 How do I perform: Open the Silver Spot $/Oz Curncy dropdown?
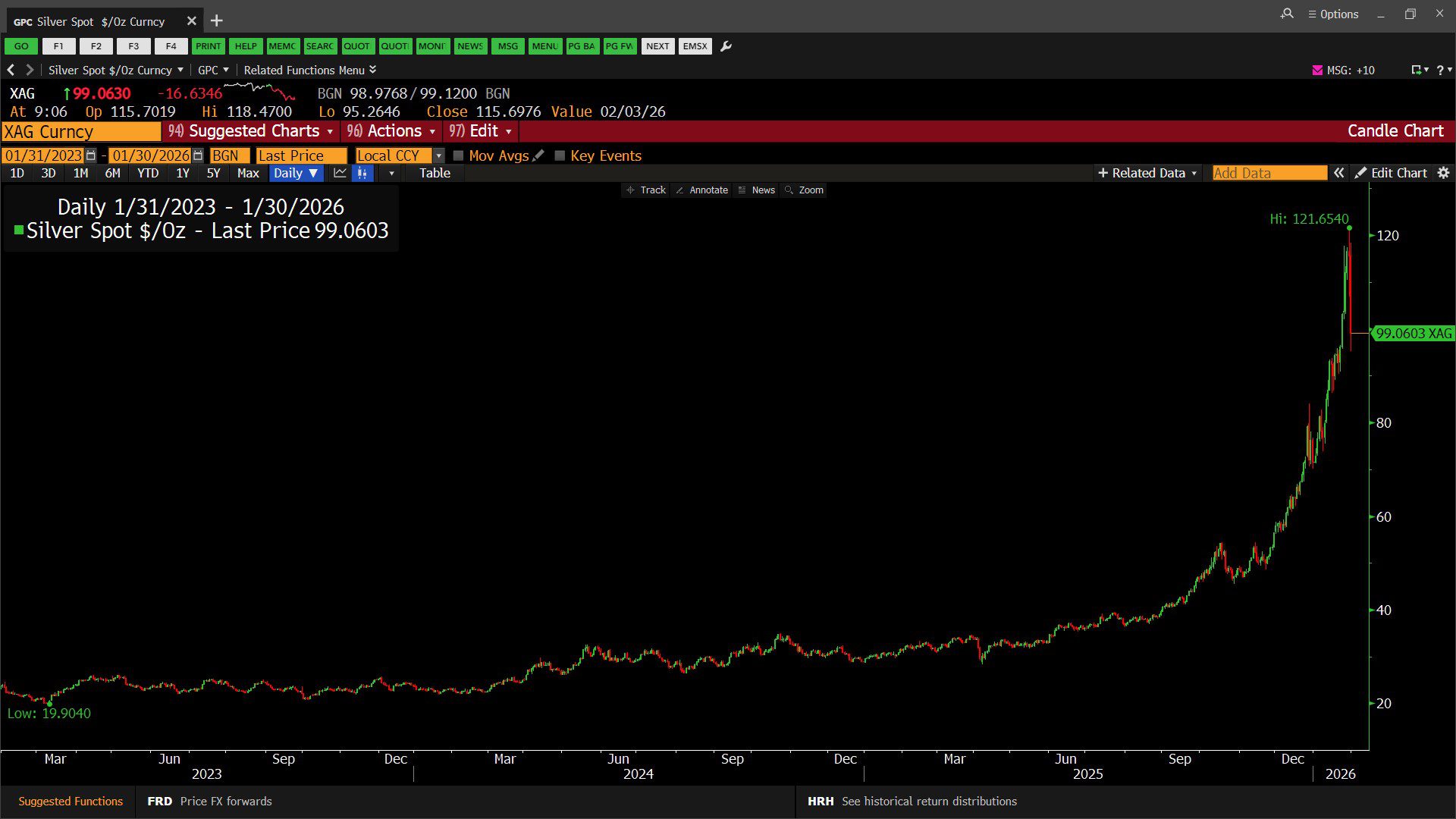click(115, 70)
